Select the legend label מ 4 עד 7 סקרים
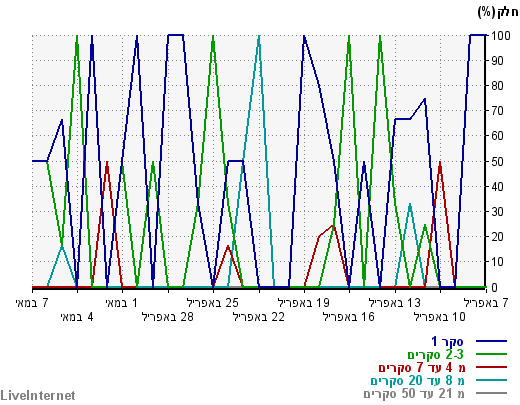Image resolution: width=520 pixels, height=405 pixels. 421,367
